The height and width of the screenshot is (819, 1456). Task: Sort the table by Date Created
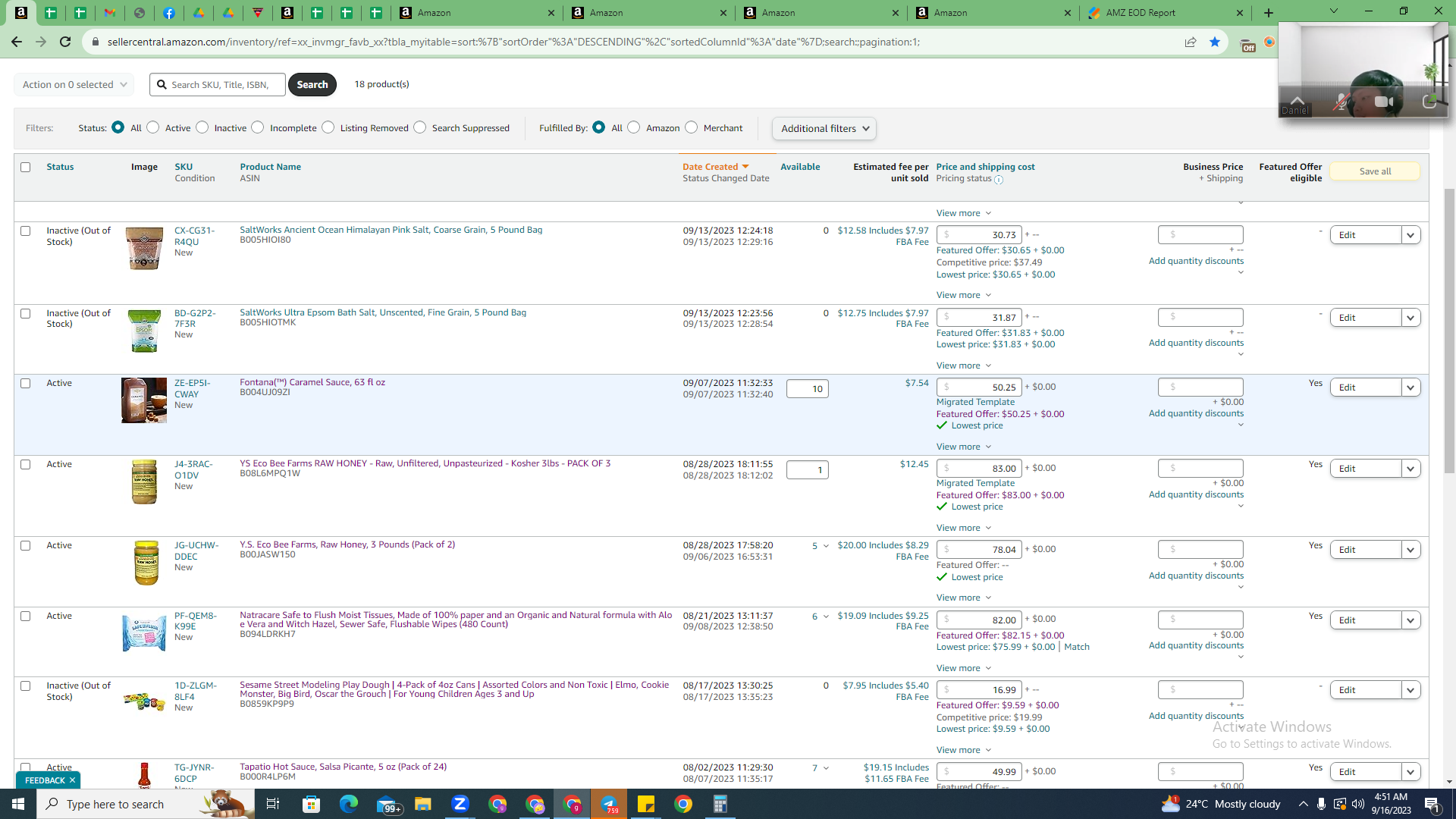715,167
